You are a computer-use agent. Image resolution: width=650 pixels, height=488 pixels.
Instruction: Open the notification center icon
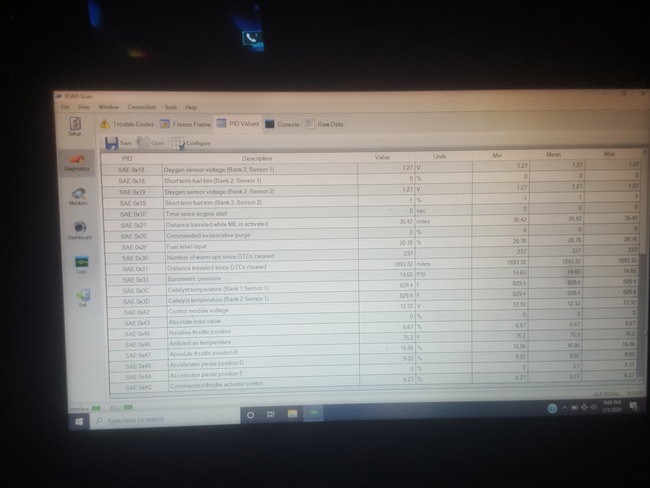click(633, 406)
